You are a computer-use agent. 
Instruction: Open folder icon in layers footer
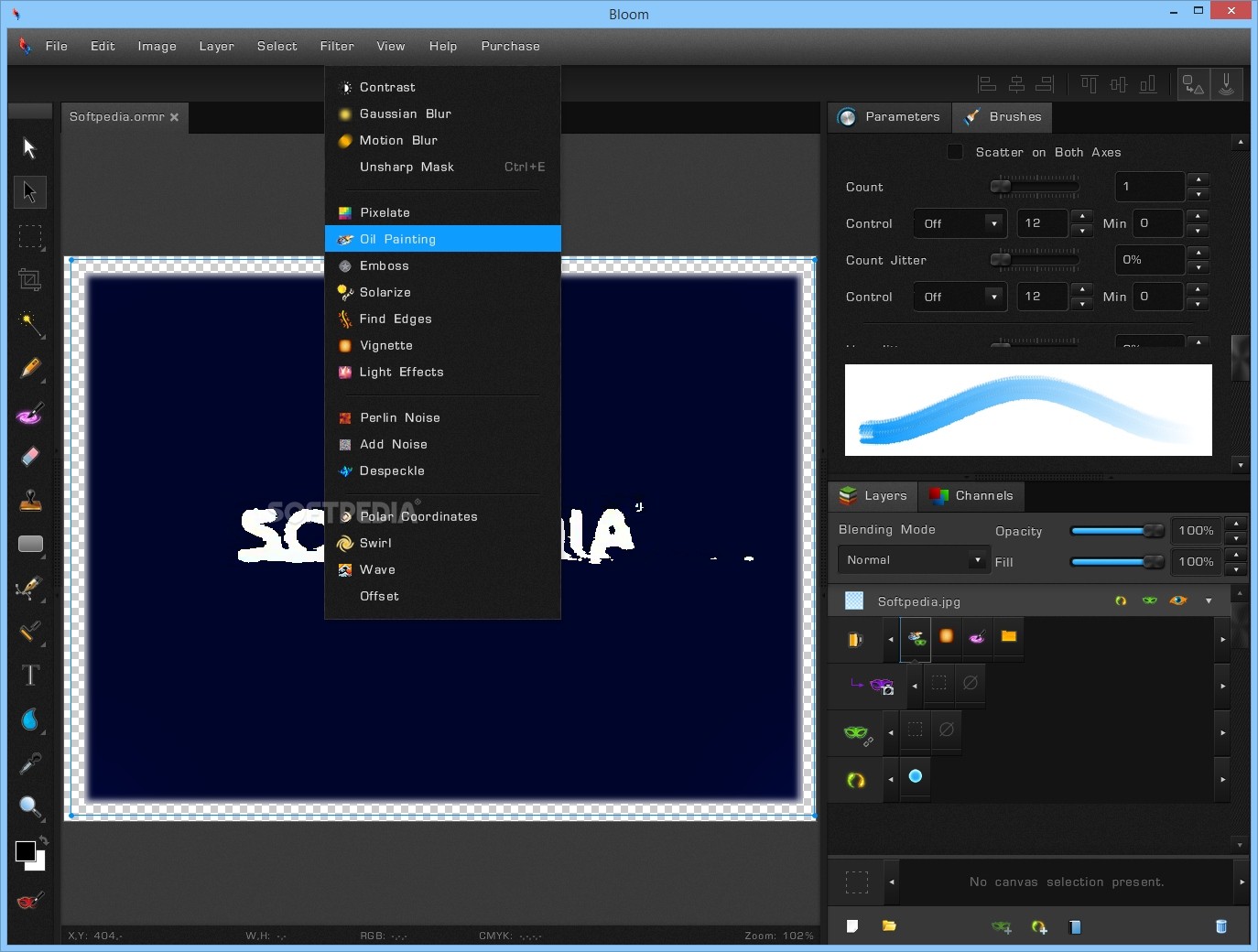[x=888, y=926]
